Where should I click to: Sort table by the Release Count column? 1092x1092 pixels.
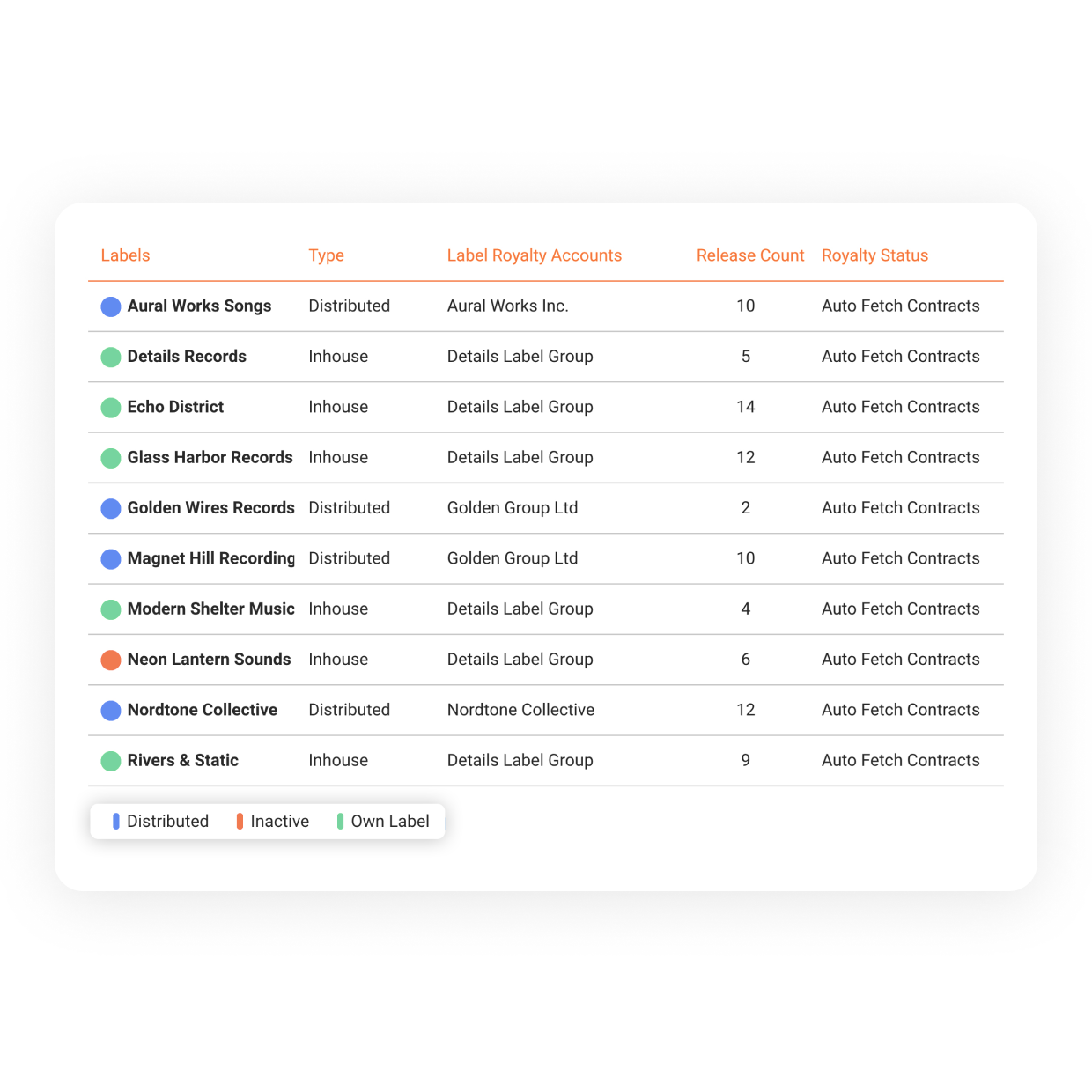pos(749,255)
